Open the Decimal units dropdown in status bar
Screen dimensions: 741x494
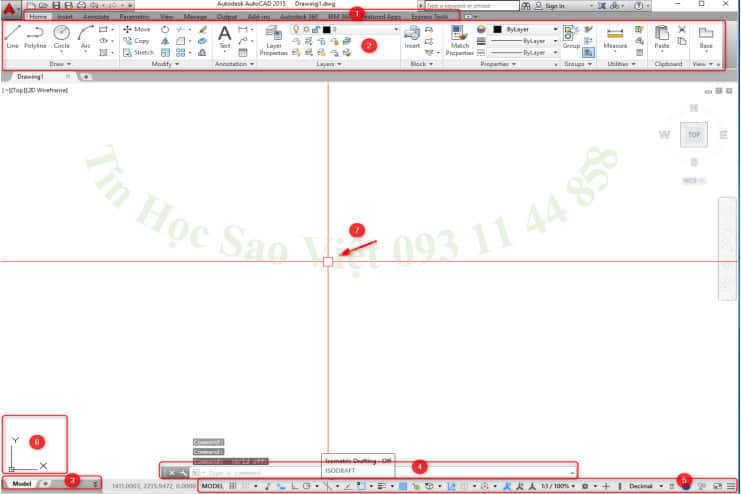tap(646, 486)
